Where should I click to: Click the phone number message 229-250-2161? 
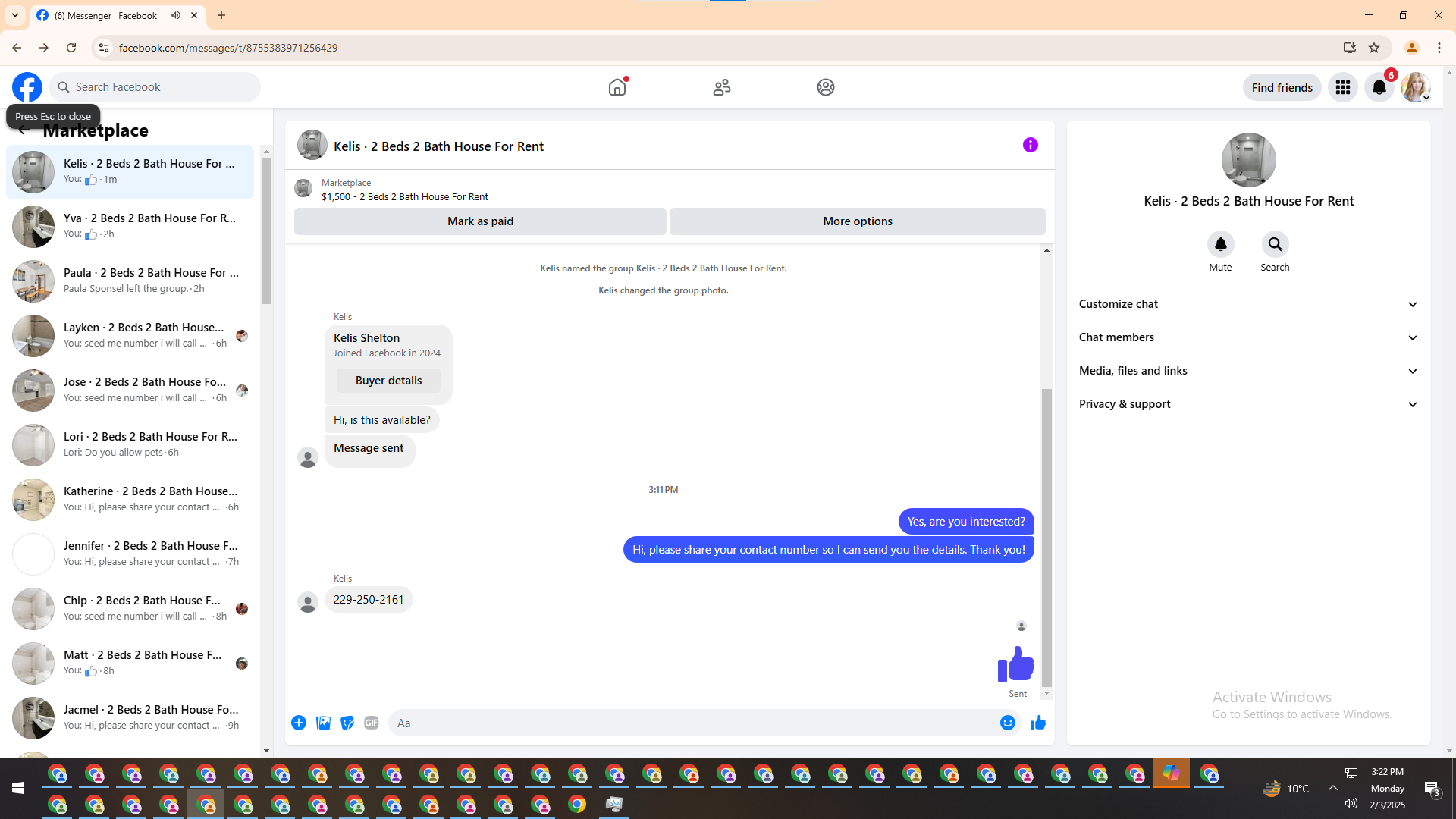(369, 600)
